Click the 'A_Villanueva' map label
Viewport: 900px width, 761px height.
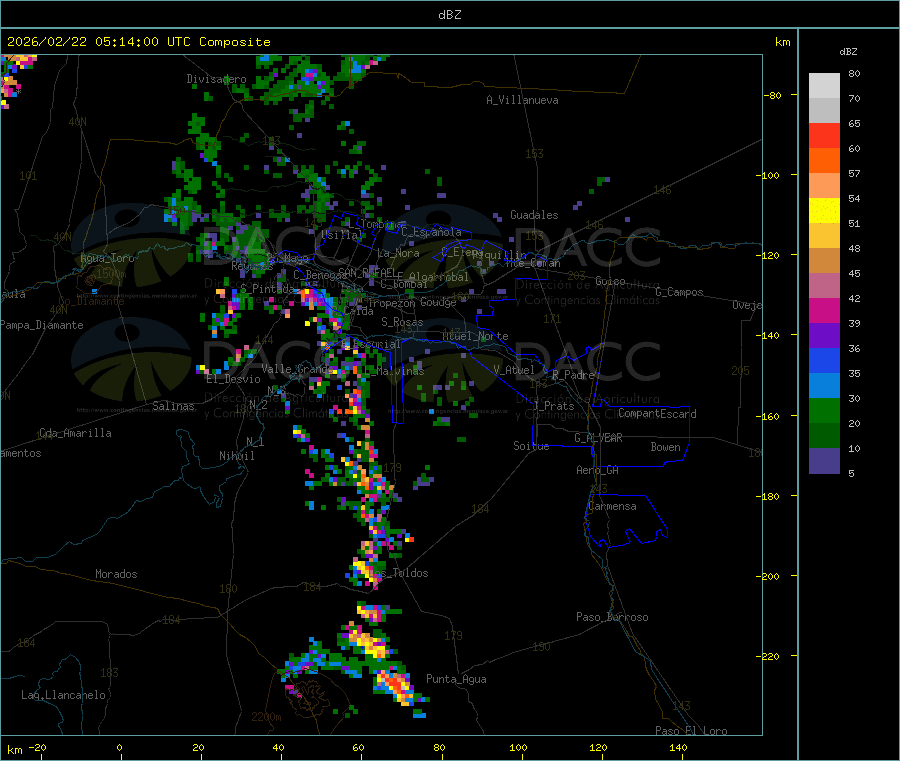click(522, 100)
